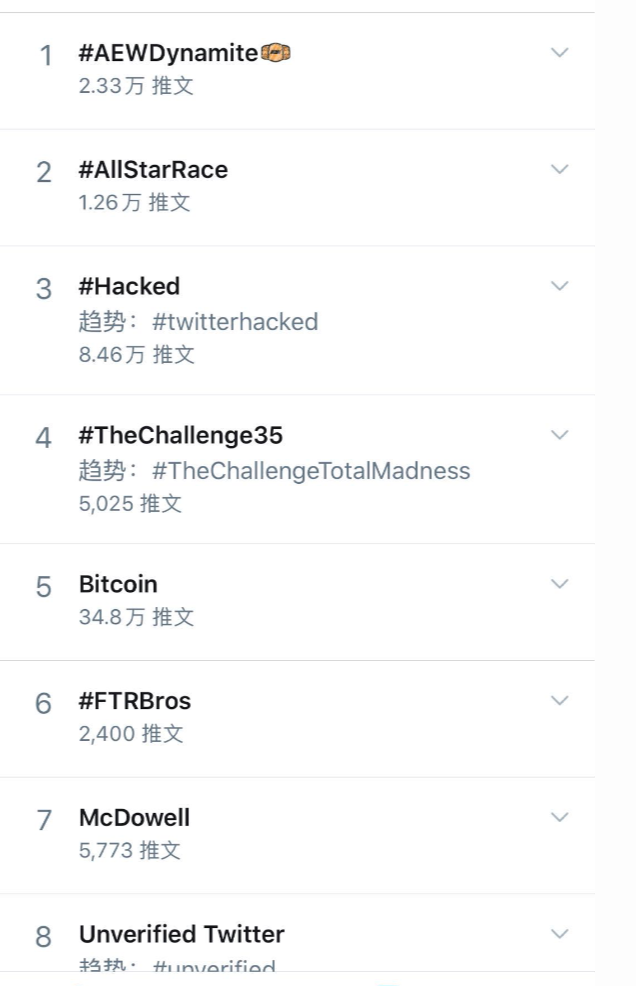Open the Bitcoin trend options chevron
Viewport: 636px width, 986px height.
coord(560,583)
